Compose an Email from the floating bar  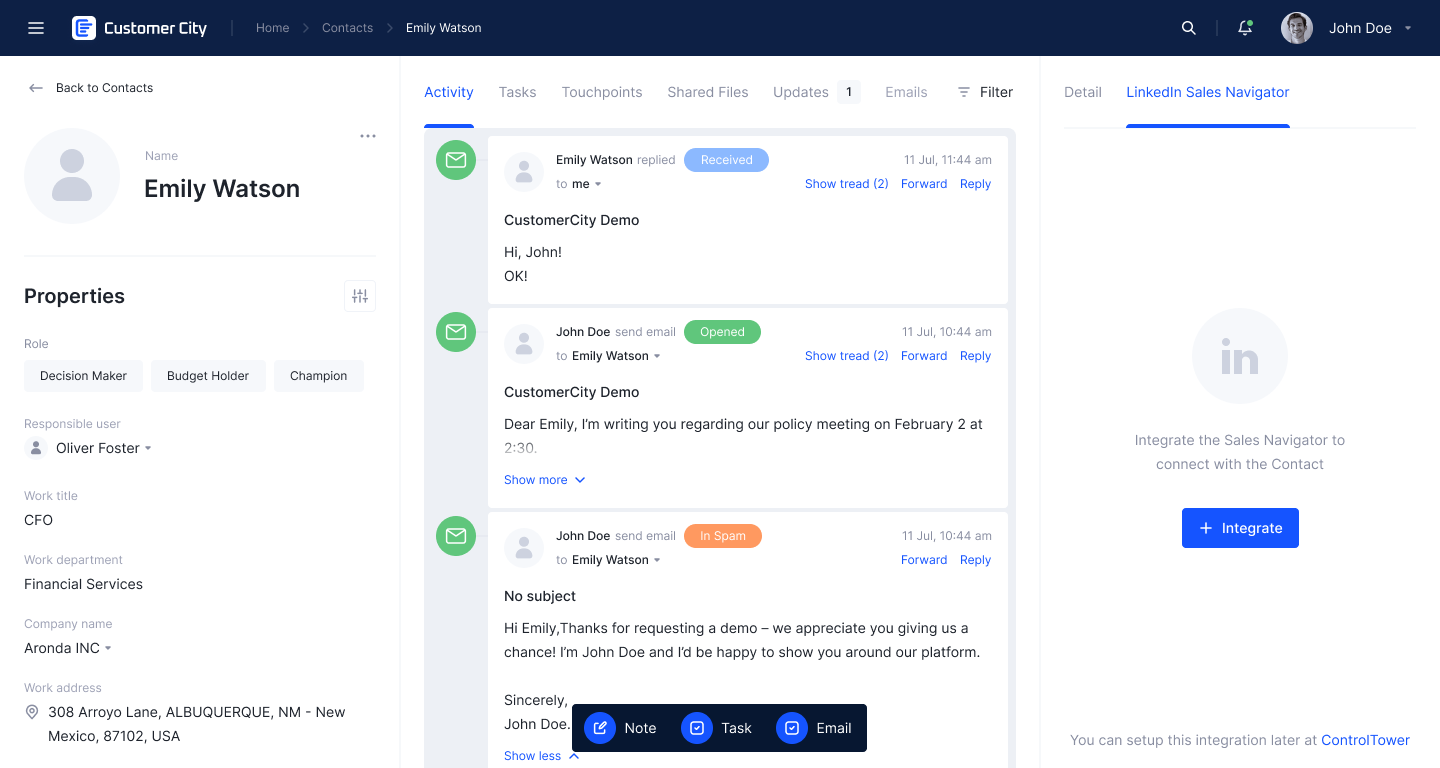[x=814, y=728]
